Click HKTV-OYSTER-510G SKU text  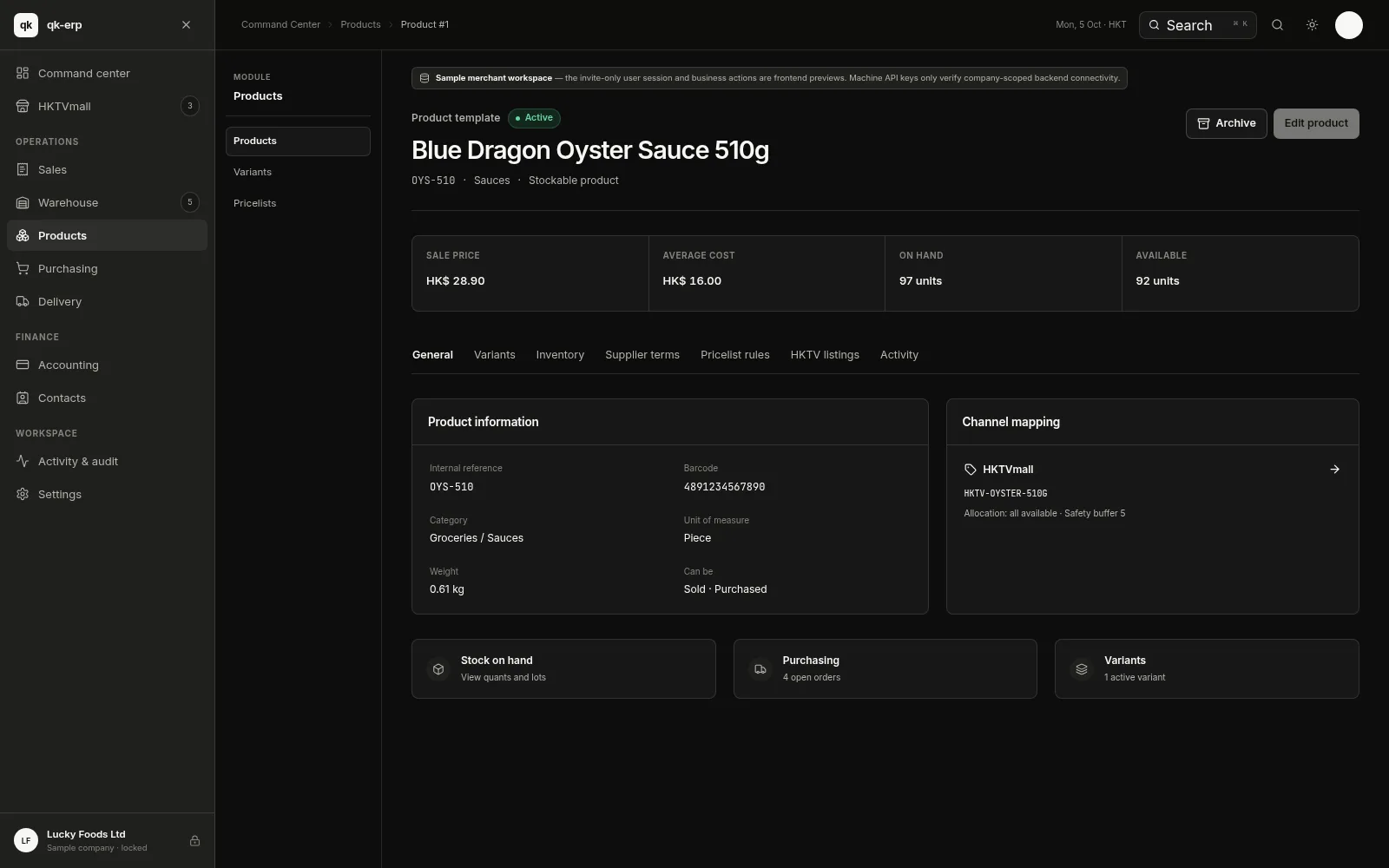click(x=1005, y=493)
